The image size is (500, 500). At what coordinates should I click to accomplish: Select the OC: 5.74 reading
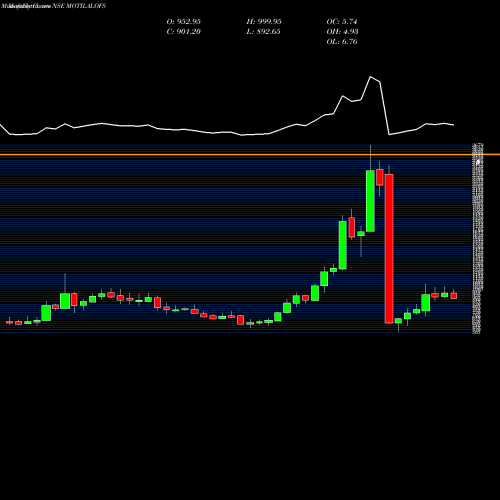(342, 22)
